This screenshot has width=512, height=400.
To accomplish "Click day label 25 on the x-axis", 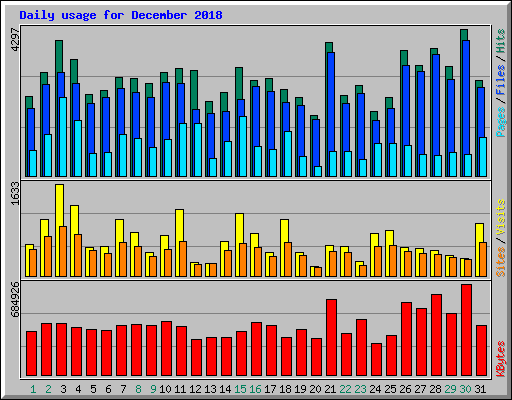I will coord(390,389).
